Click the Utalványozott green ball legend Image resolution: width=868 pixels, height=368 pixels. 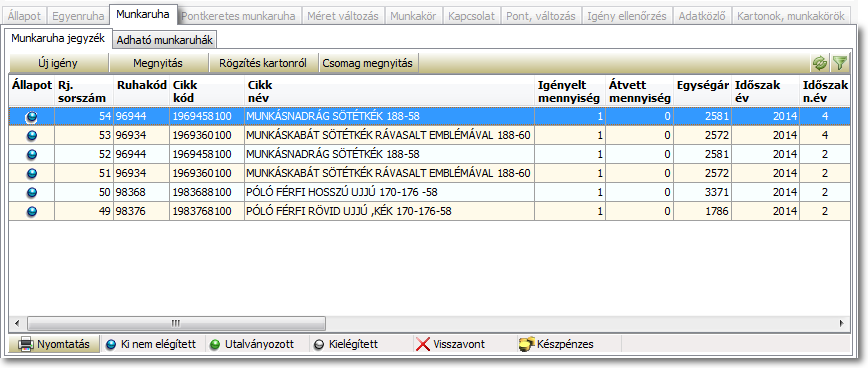(x=215, y=345)
